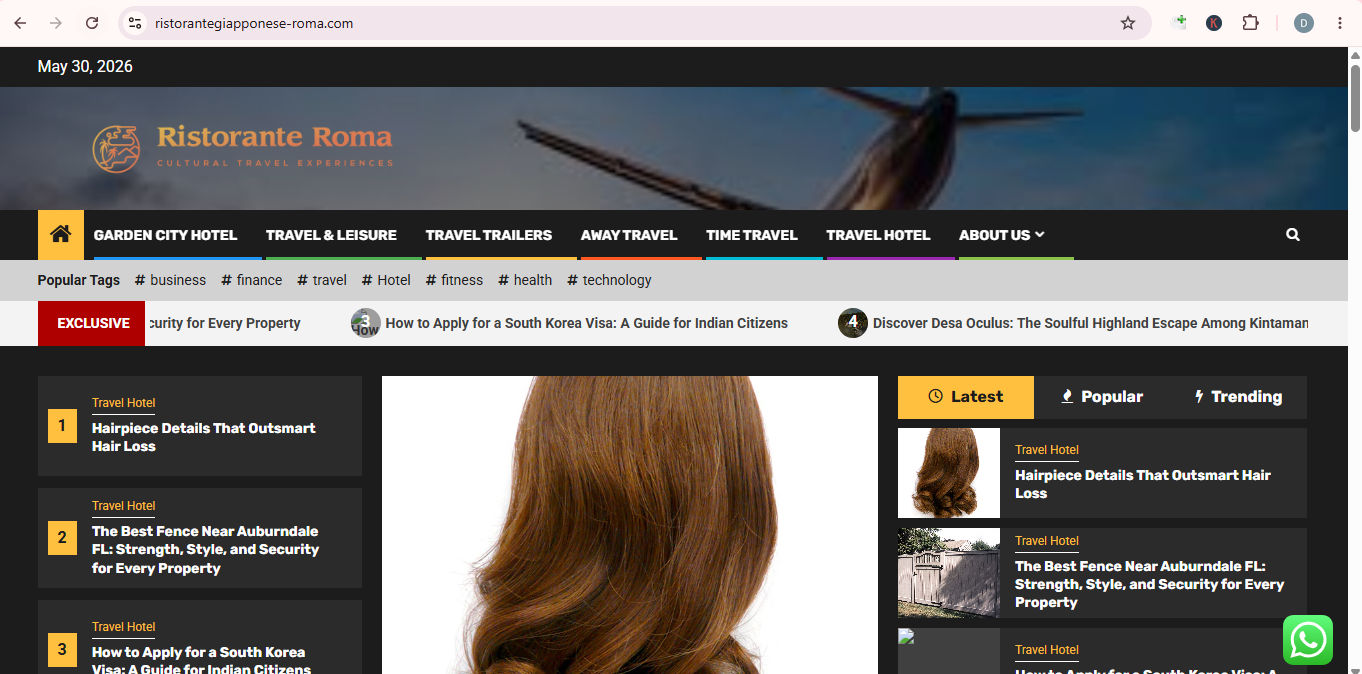The width and height of the screenshot is (1362, 674).
Task: Open Time Travel menu item
Action: point(752,235)
